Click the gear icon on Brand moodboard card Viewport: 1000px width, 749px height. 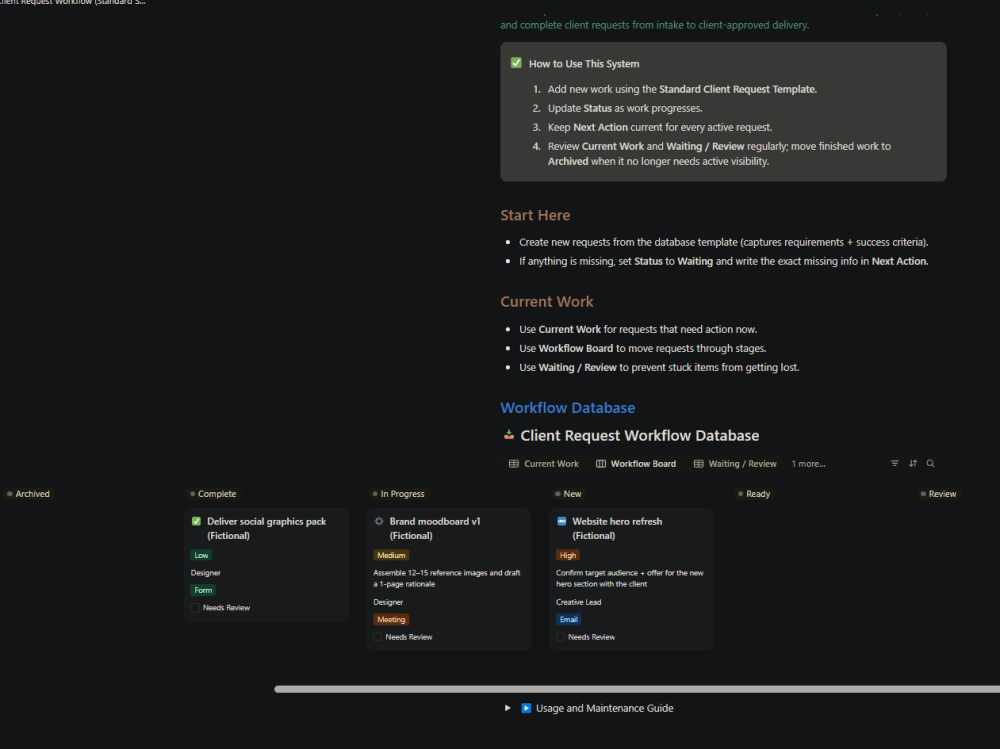379,521
